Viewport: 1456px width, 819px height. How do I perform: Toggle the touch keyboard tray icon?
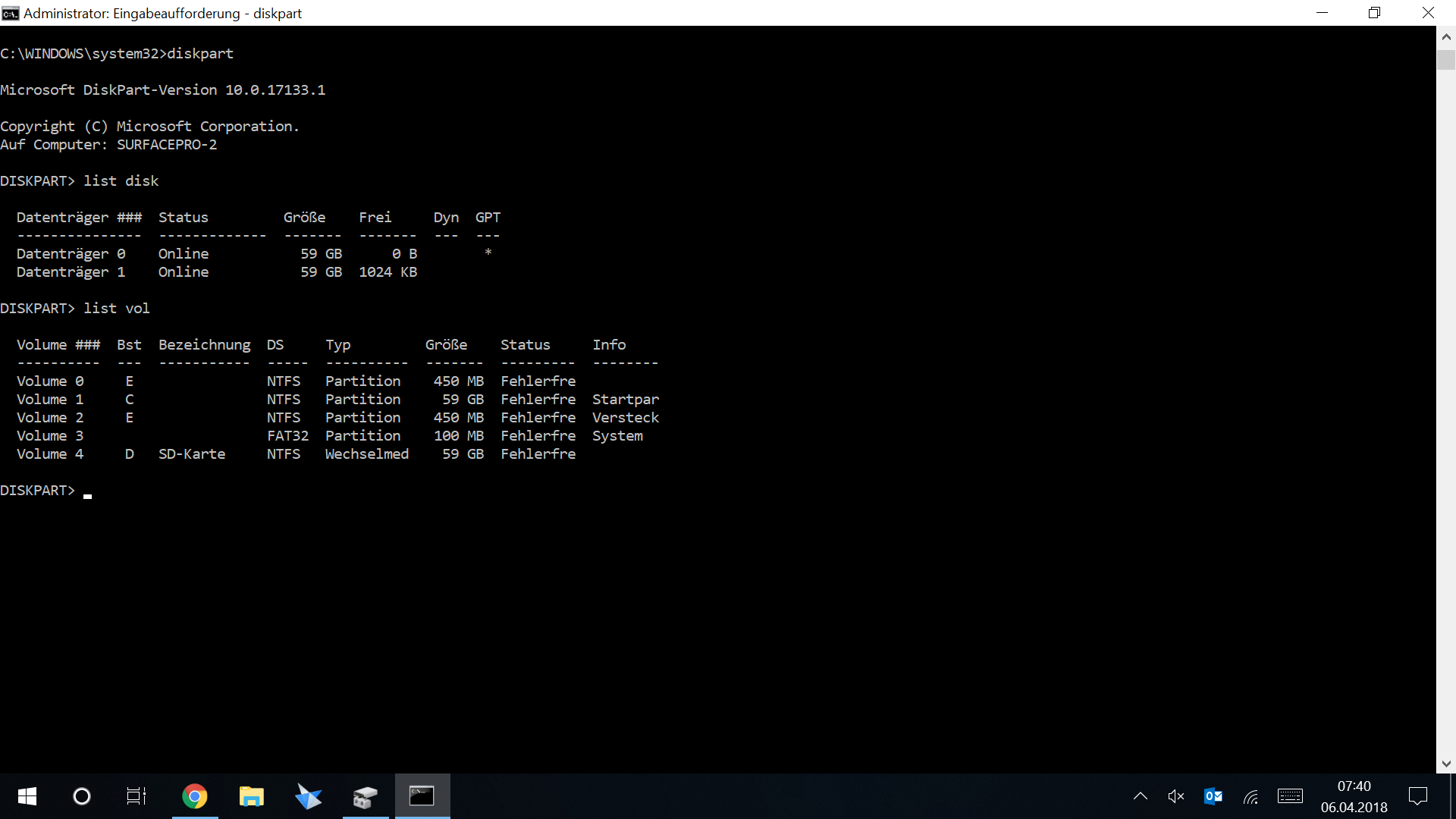point(1290,796)
